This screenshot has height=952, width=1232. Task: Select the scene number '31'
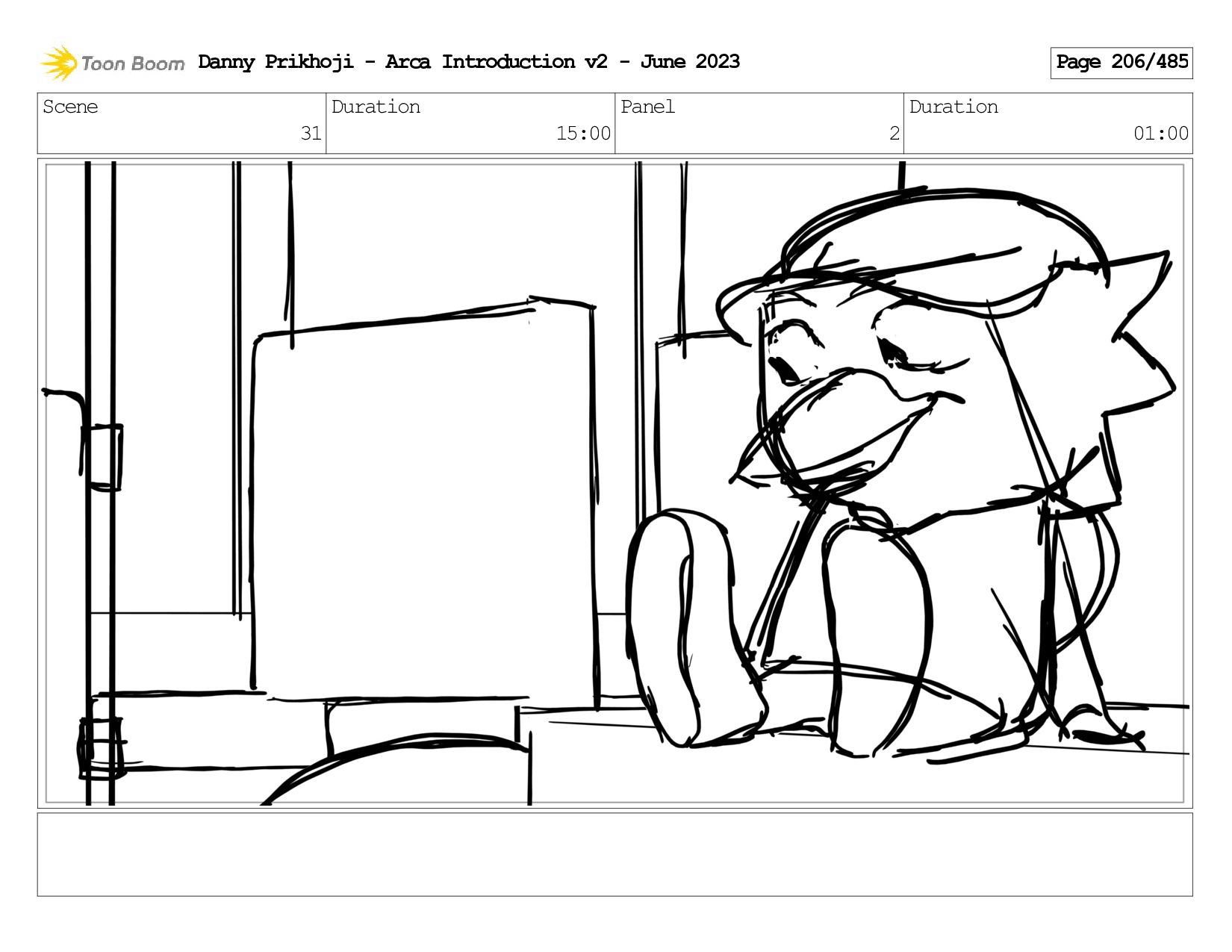(311, 134)
